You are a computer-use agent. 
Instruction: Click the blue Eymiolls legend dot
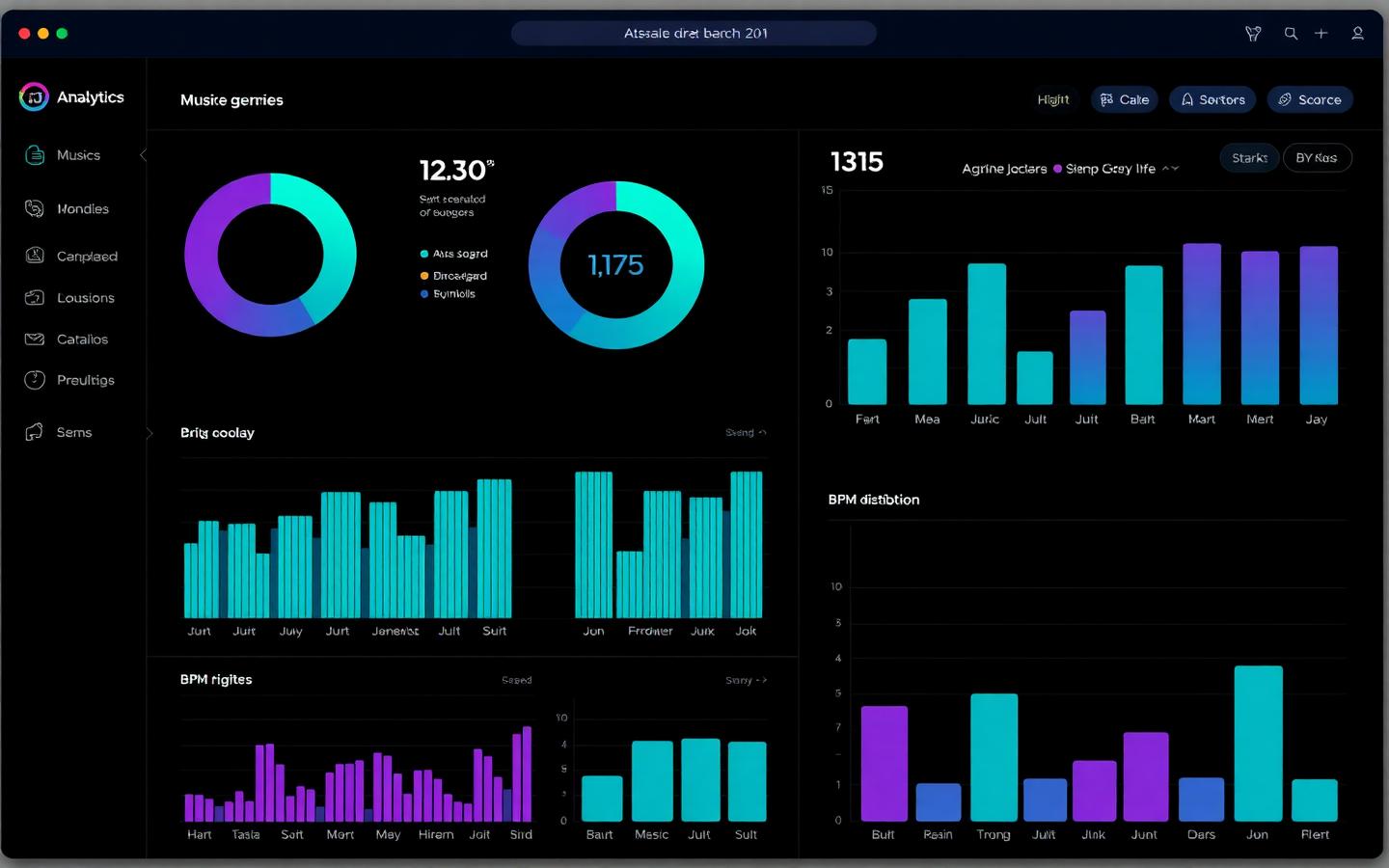[424, 294]
